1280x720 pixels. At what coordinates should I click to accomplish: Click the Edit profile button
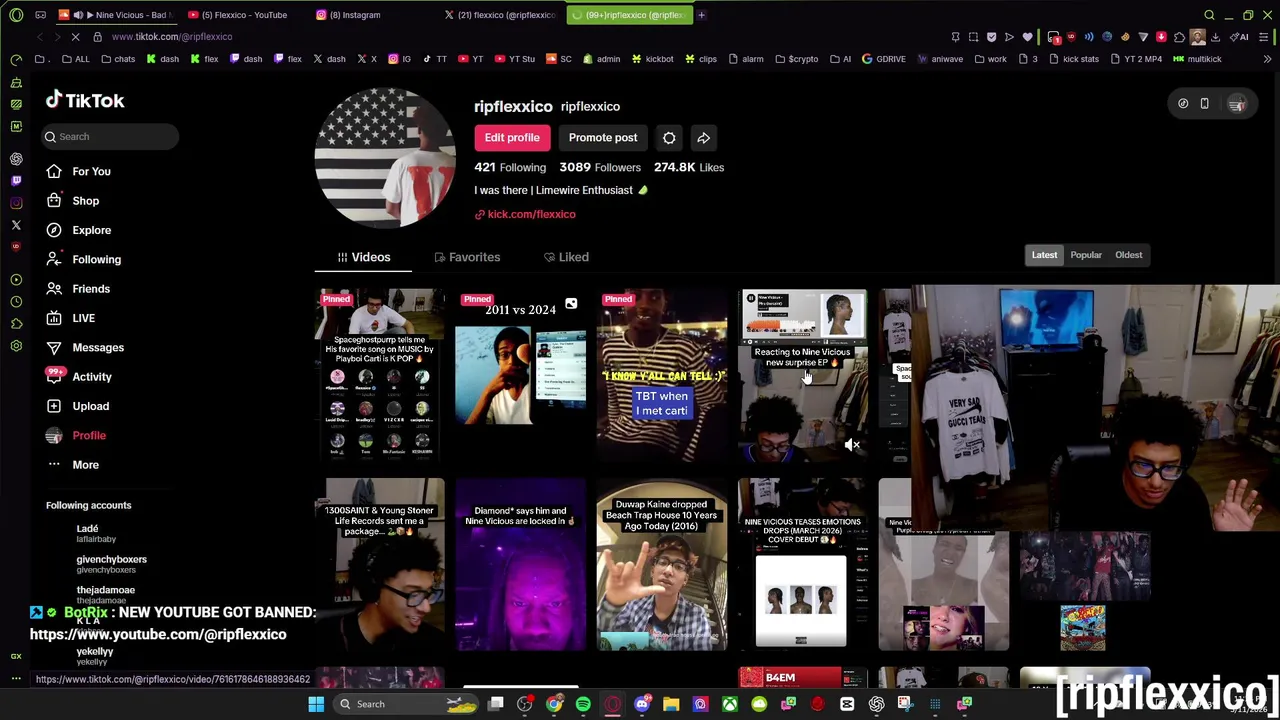point(512,138)
